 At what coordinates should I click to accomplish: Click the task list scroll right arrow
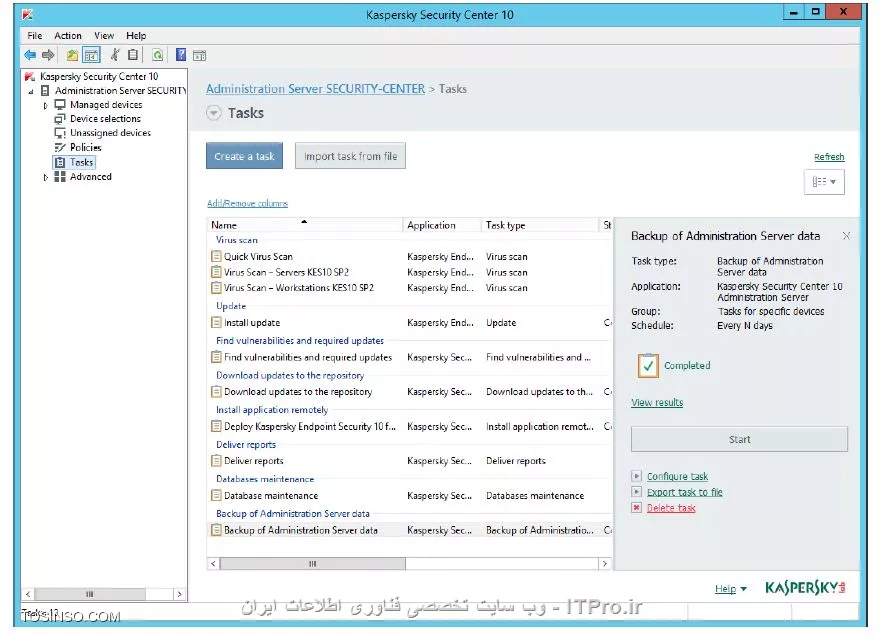click(x=605, y=563)
